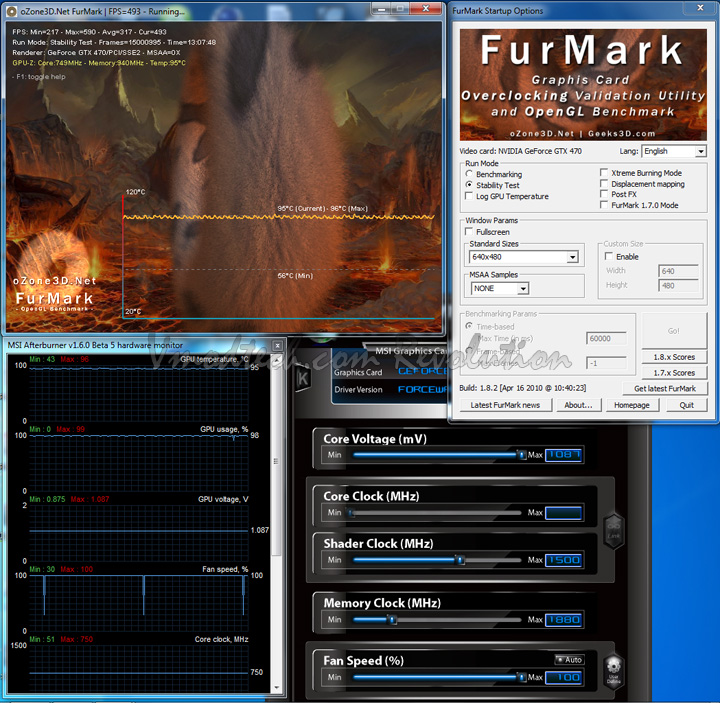Close the FurMark Startup Options dialog
Image resolution: width=720 pixels, height=703 pixels.
point(700,8)
